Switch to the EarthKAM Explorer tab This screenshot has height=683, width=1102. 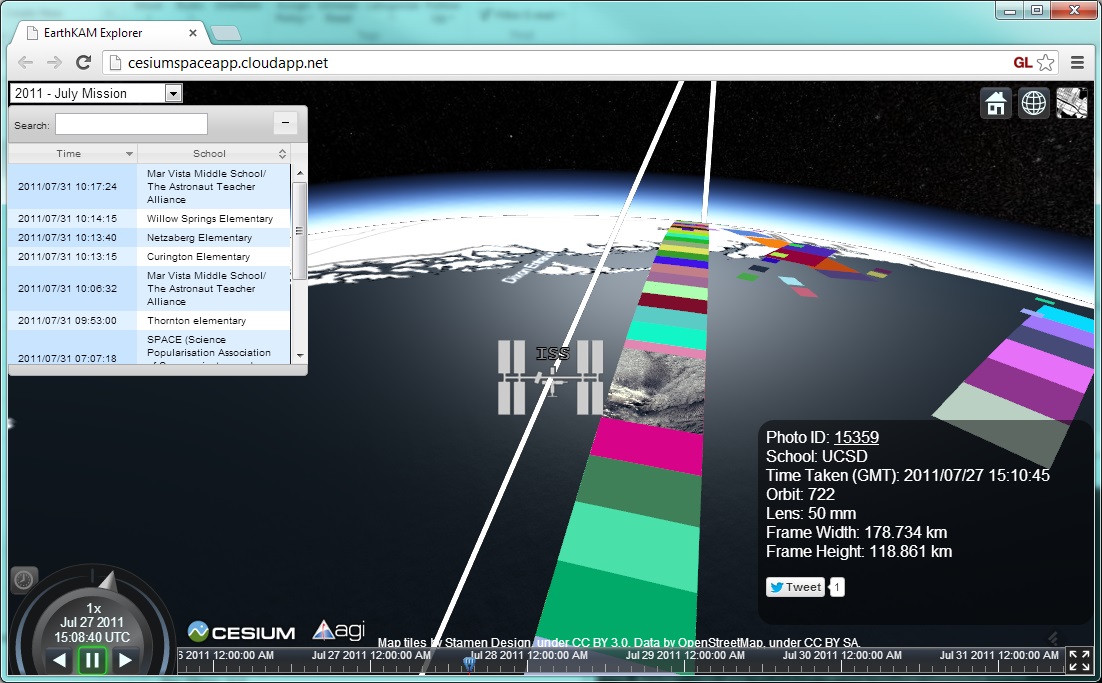111,33
